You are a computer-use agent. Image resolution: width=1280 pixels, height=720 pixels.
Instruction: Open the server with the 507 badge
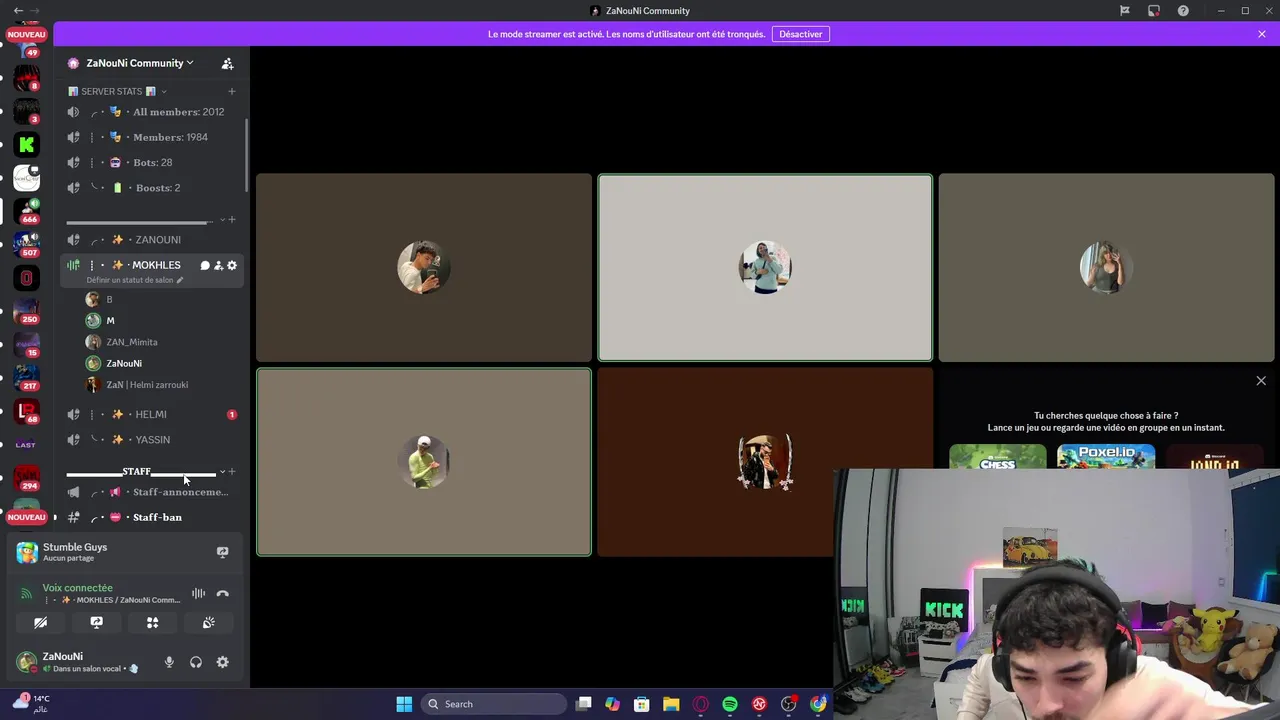click(27, 245)
